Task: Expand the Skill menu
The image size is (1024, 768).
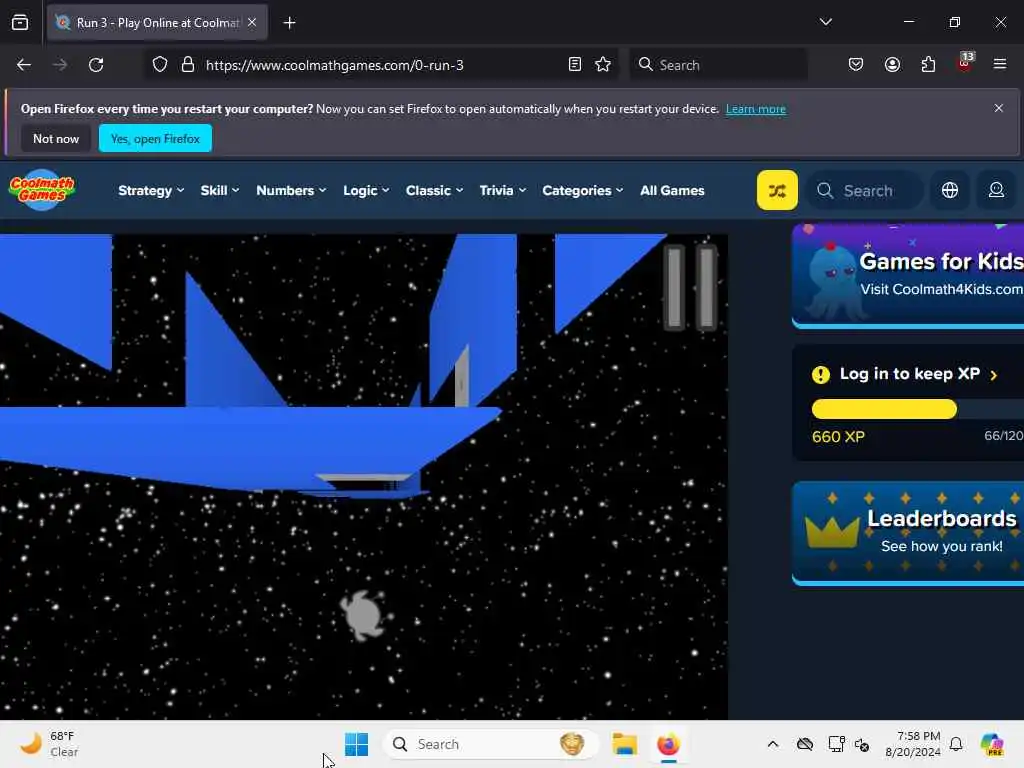Action: tap(219, 191)
